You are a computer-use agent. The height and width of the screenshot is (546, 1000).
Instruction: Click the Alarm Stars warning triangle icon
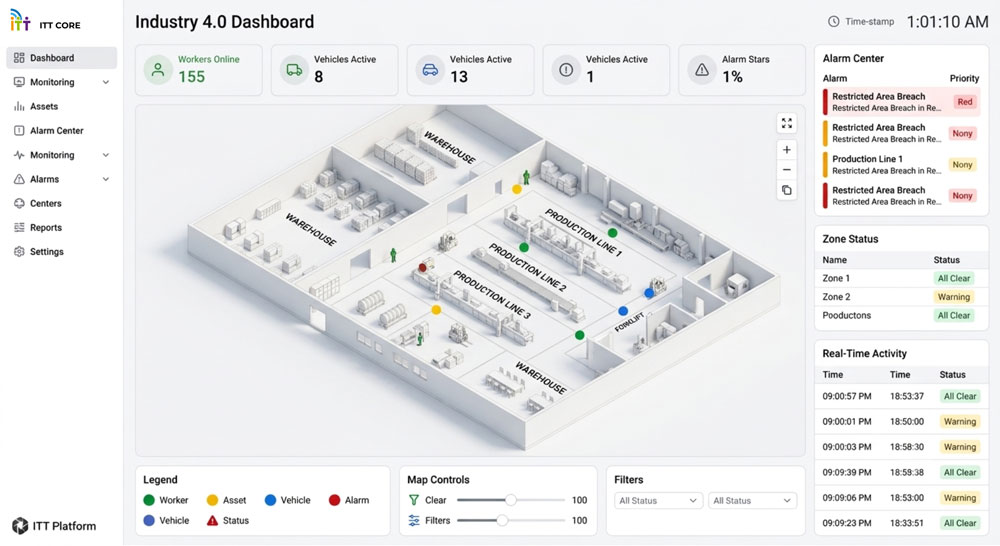(x=702, y=70)
